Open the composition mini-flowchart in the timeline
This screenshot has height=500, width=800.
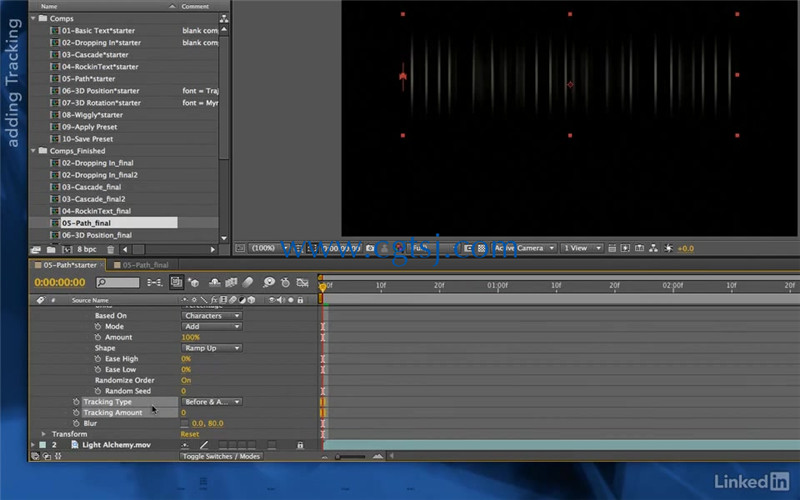coord(155,282)
